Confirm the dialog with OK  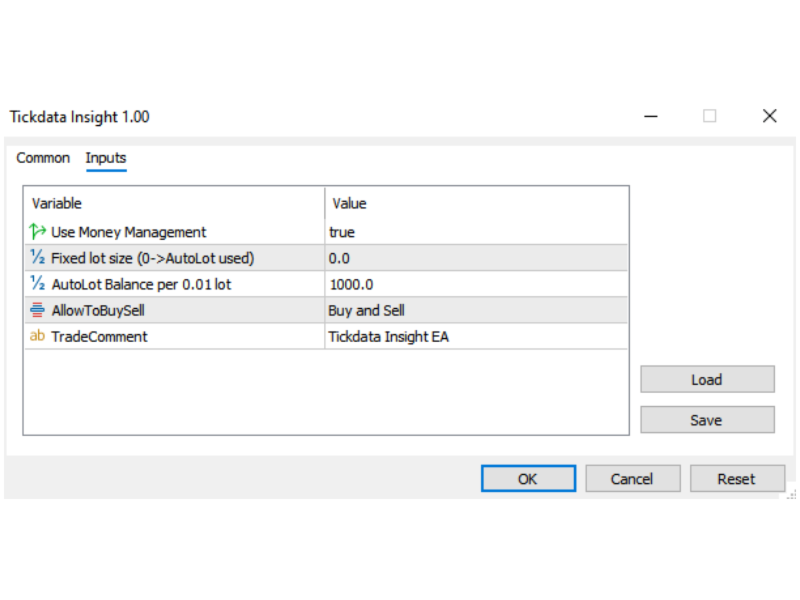click(528, 479)
